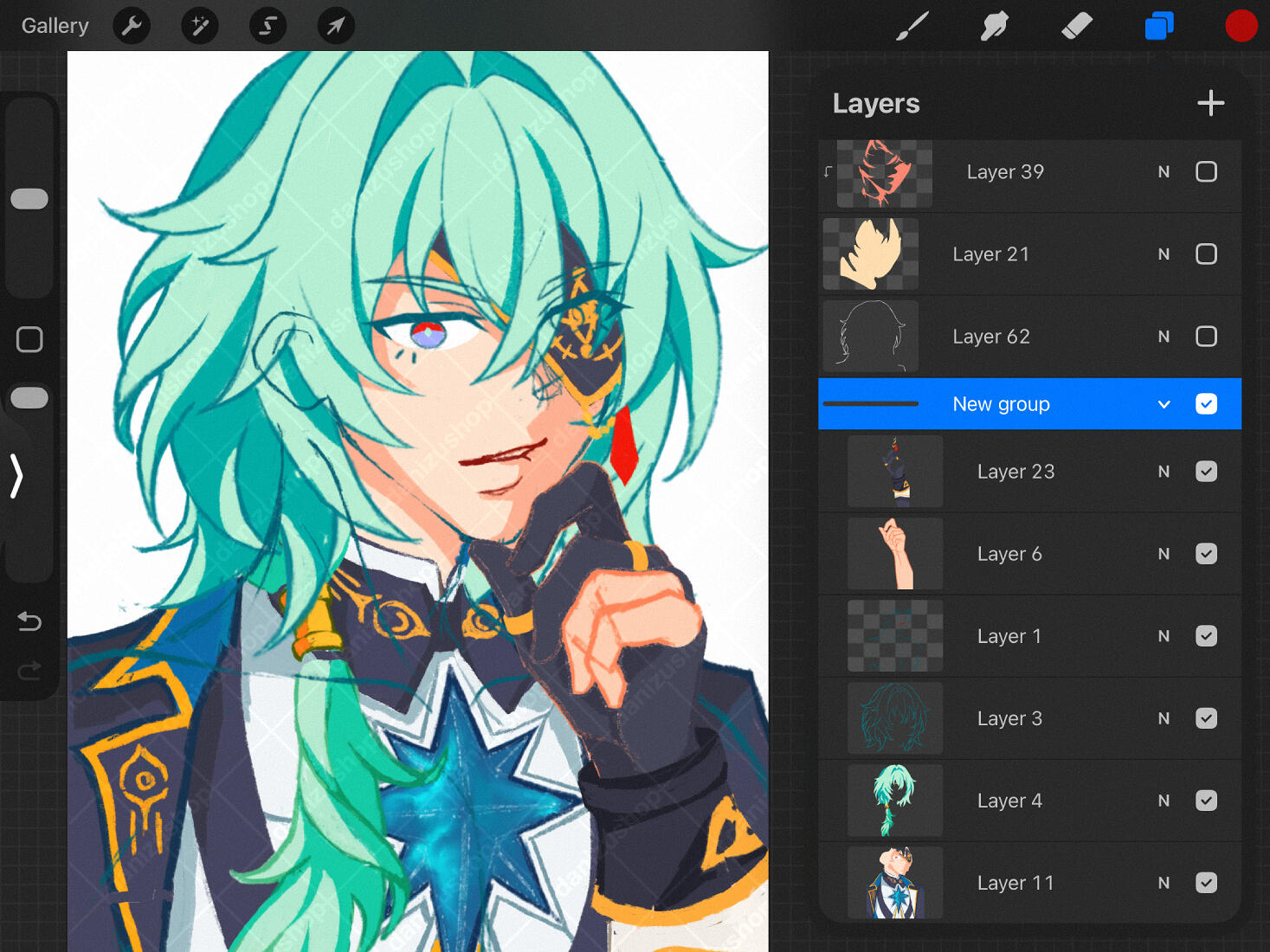
Task: Select the Brush tool
Action: (x=912, y=26)
